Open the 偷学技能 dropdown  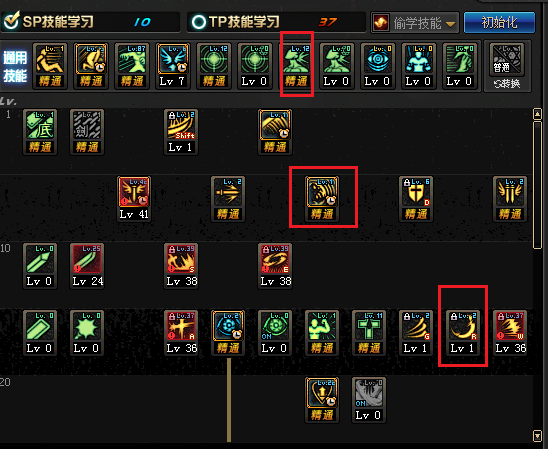tap(415, 23)
